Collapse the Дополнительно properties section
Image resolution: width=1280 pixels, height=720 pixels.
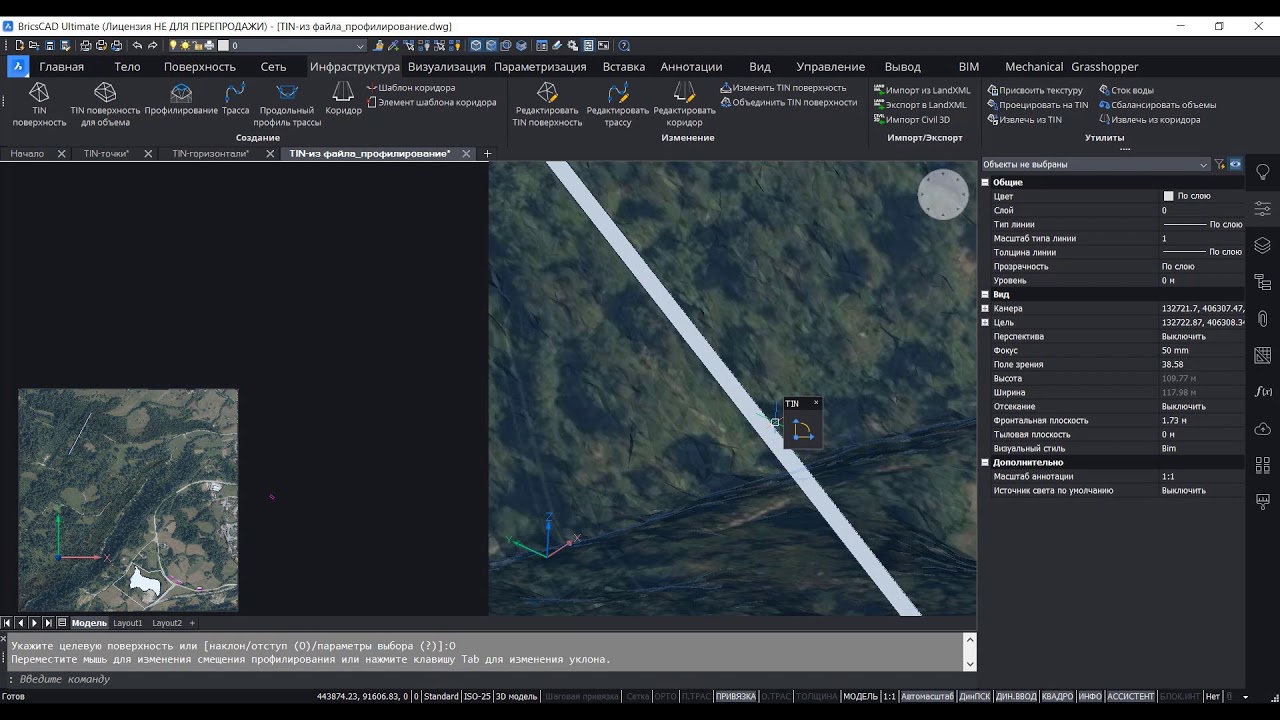[985, 463]
